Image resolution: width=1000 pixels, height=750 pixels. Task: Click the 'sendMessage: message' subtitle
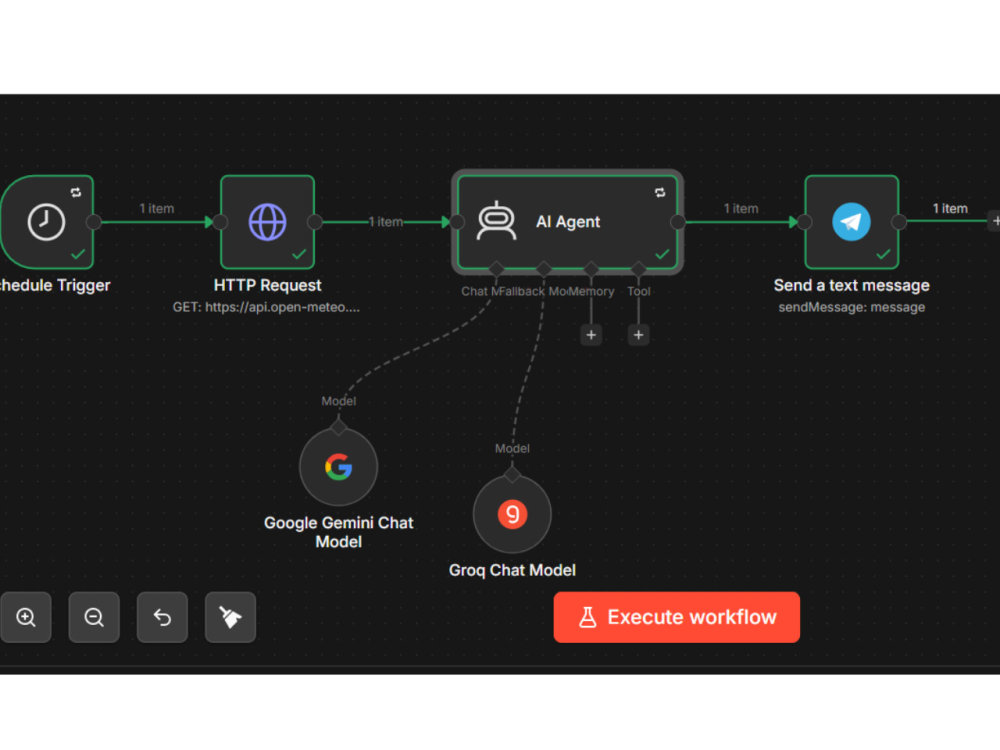(851, 307)
